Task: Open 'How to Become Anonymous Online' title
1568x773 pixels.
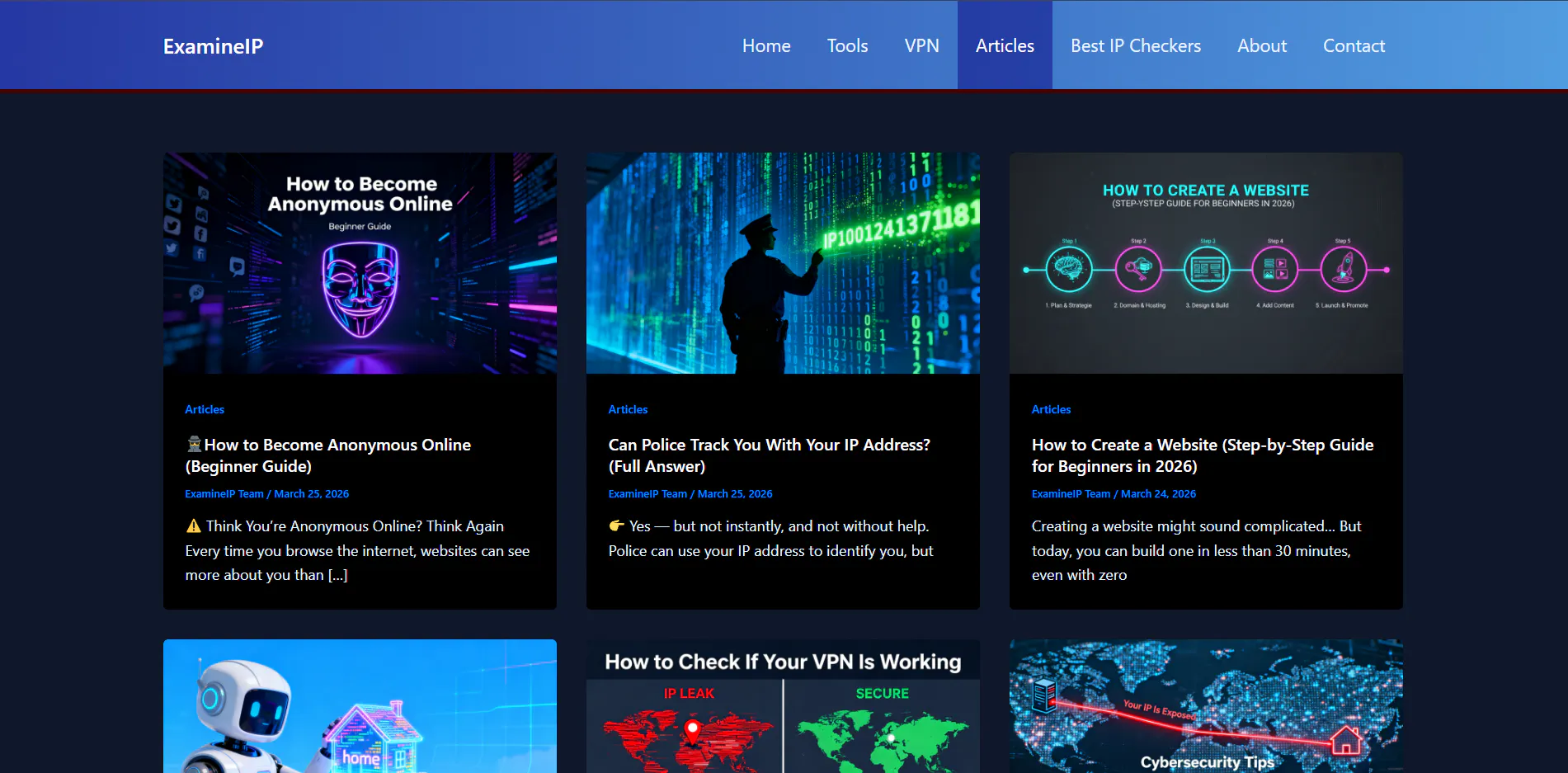Action: click(x=328, y=455)
